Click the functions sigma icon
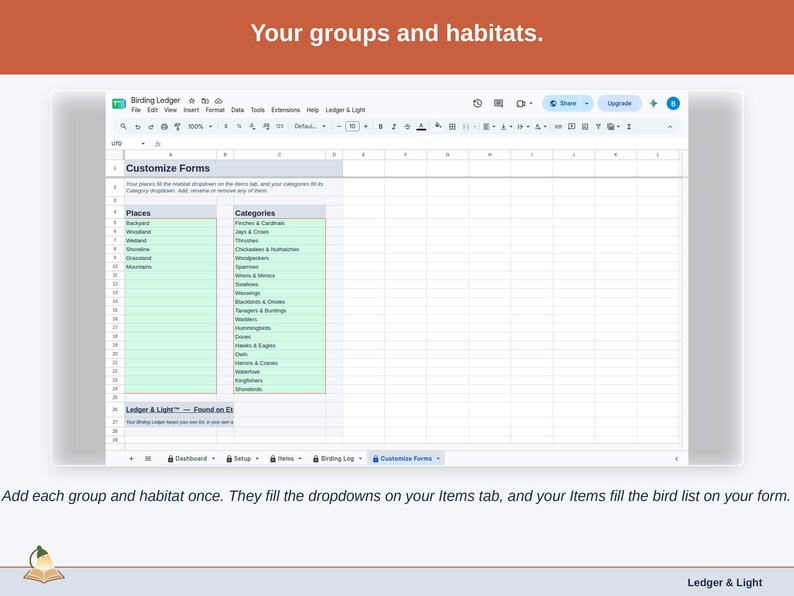This screenshot has height=596, width=794. tap(629, 127)
